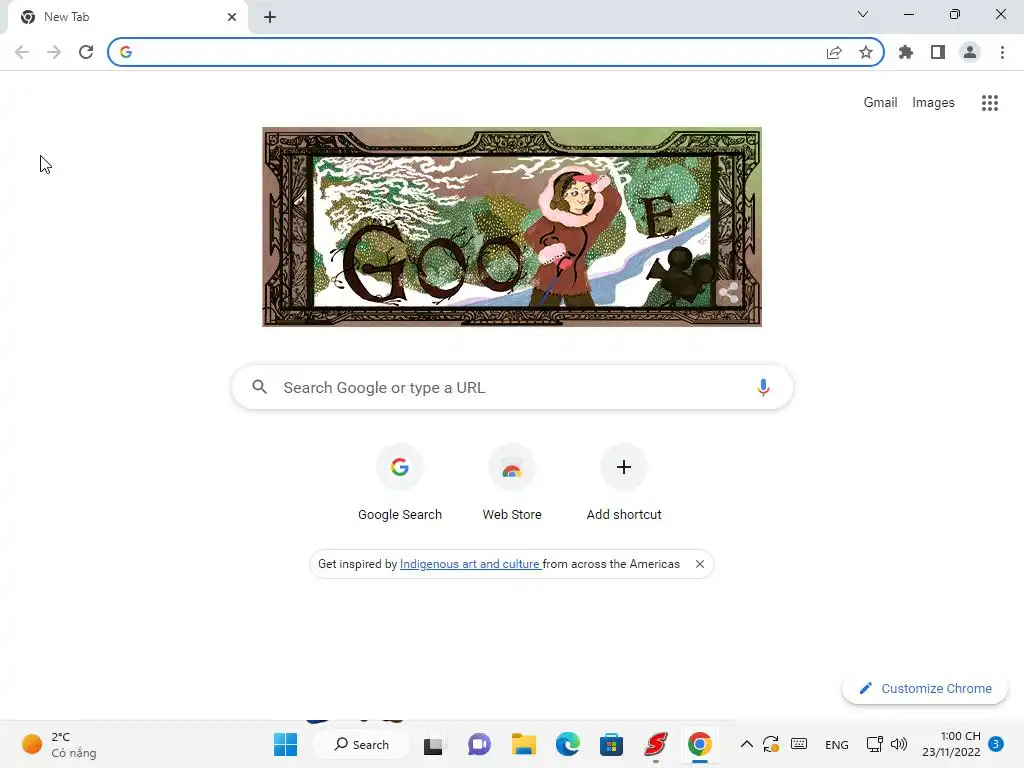Share the Google Doodle
The width and height of the screenshot is (1024, 768).
tap(728, 293)
